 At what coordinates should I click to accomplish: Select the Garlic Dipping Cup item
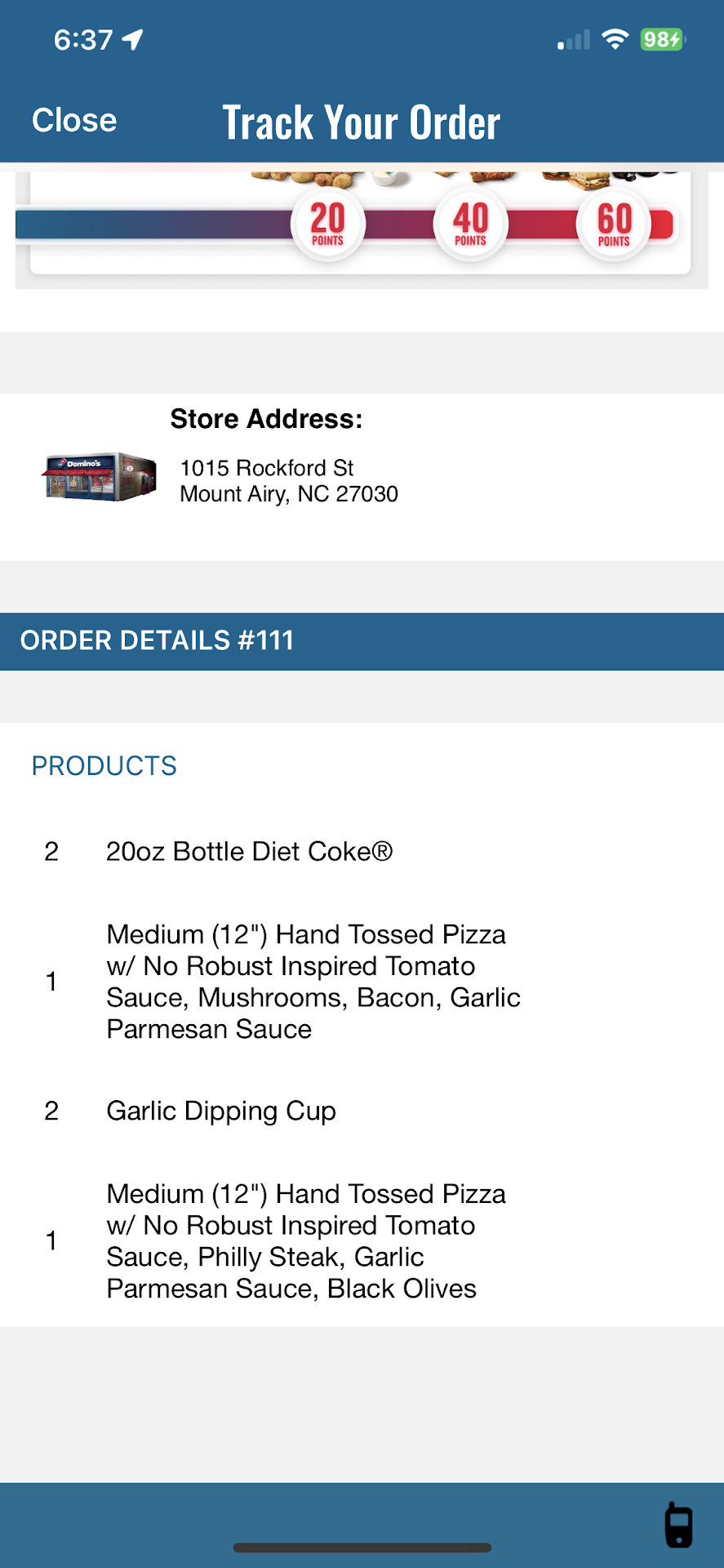coord(221,1111)
